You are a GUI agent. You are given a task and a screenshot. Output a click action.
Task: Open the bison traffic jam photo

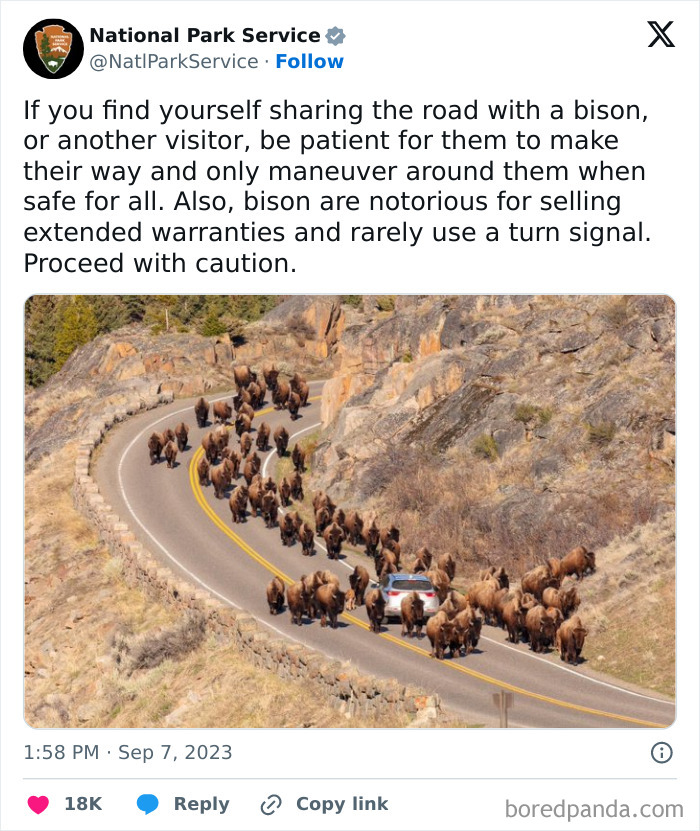tap(350, 510)
